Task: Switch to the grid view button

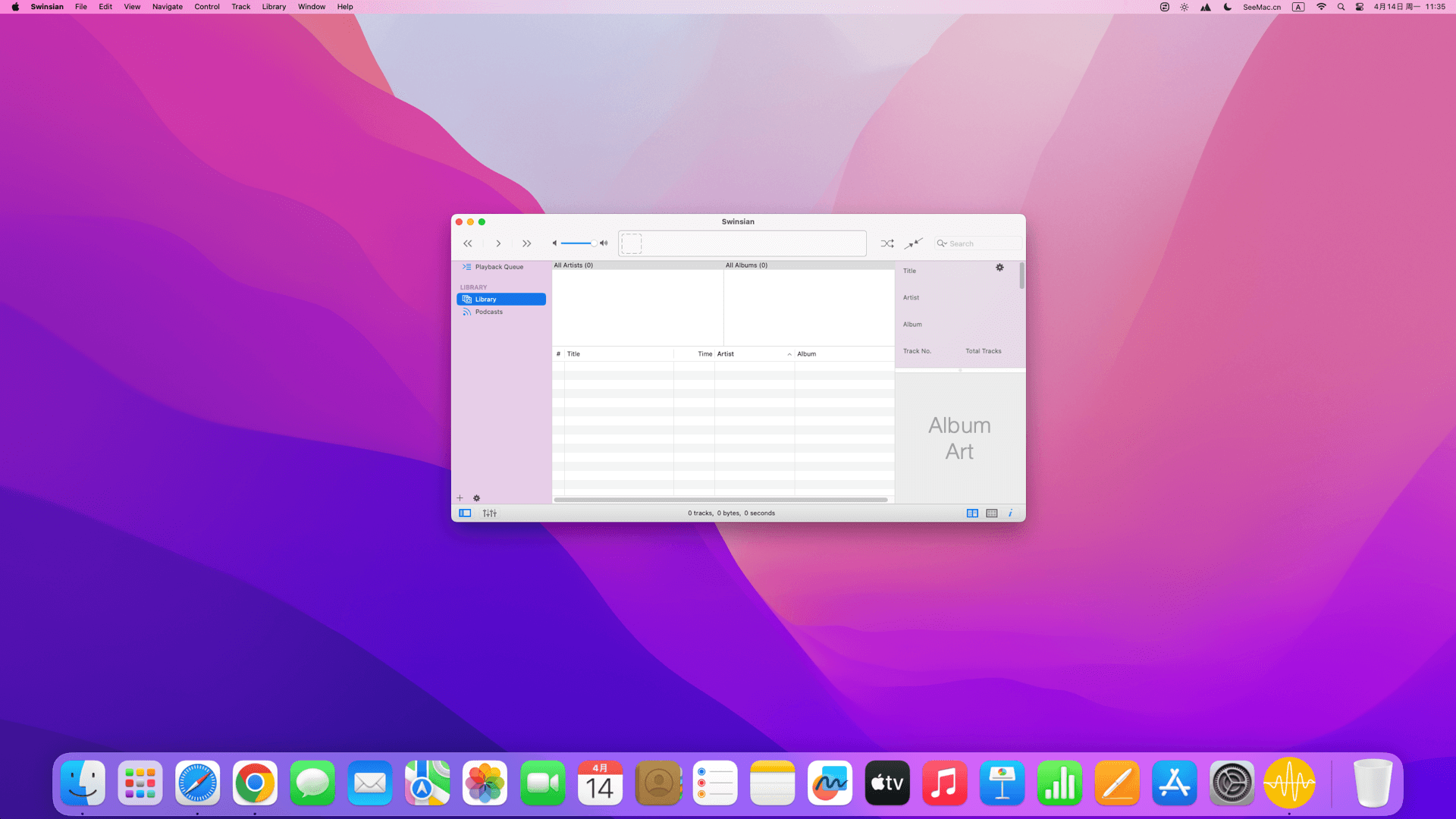Action: (x=991, y=513)
